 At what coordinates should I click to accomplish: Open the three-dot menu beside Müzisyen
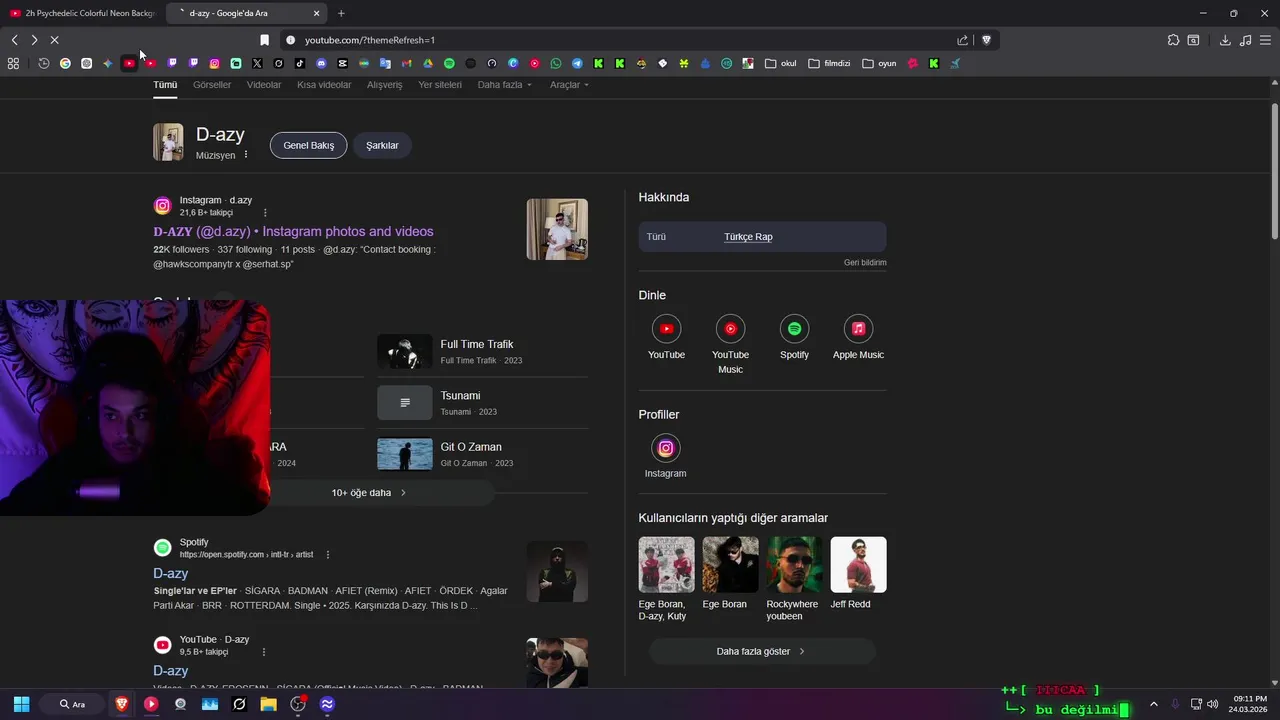246,155
